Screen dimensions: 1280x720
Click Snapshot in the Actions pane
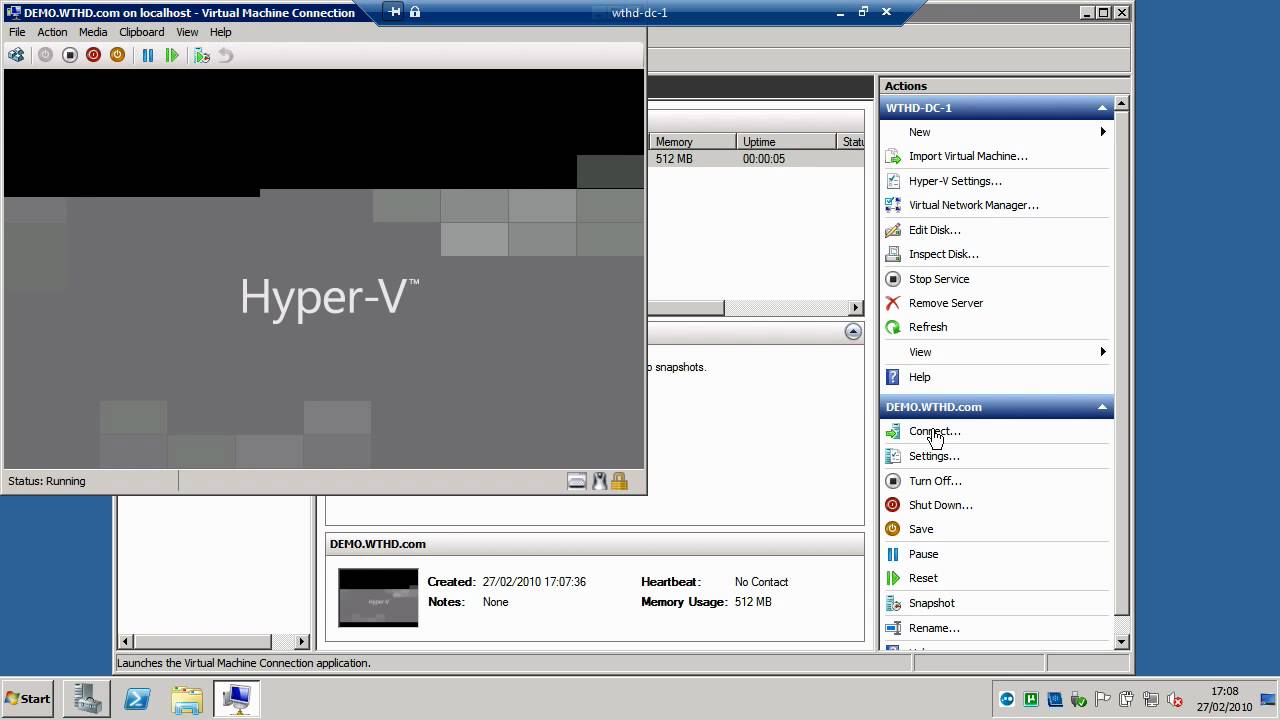[931, 603]
